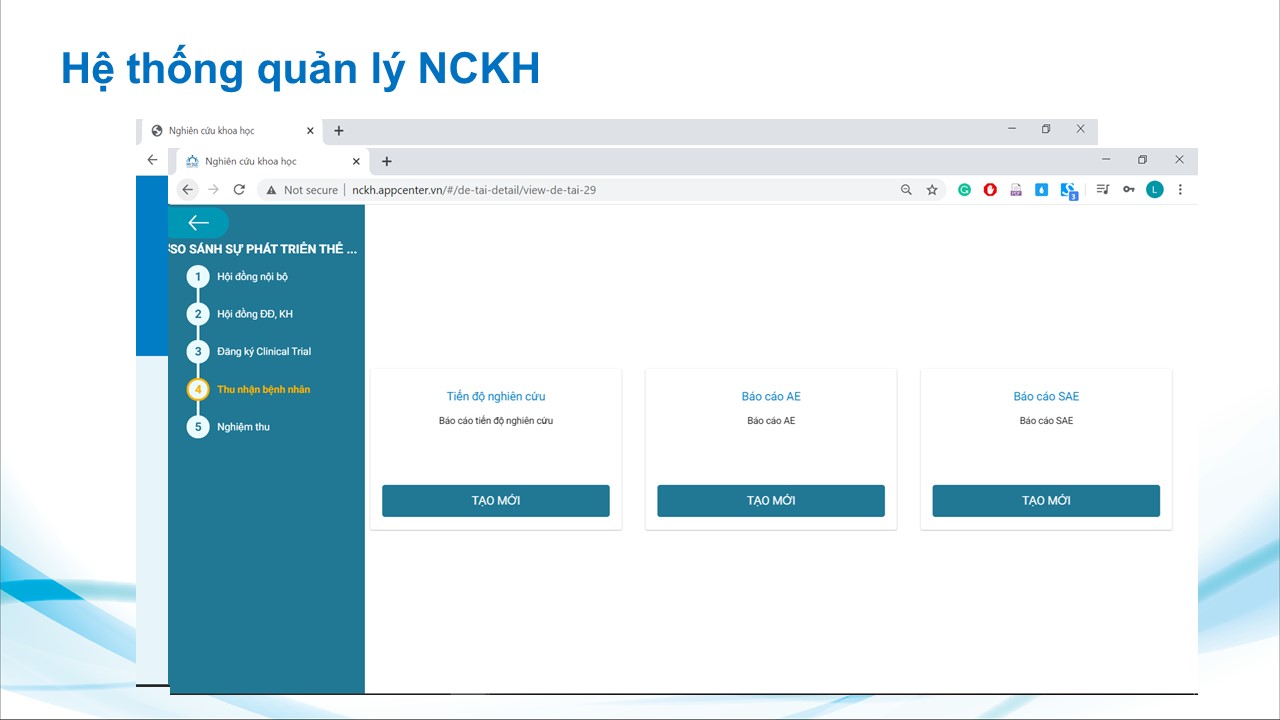
Task: Open the Grammarly extension icon
Action: pos(964,190)
